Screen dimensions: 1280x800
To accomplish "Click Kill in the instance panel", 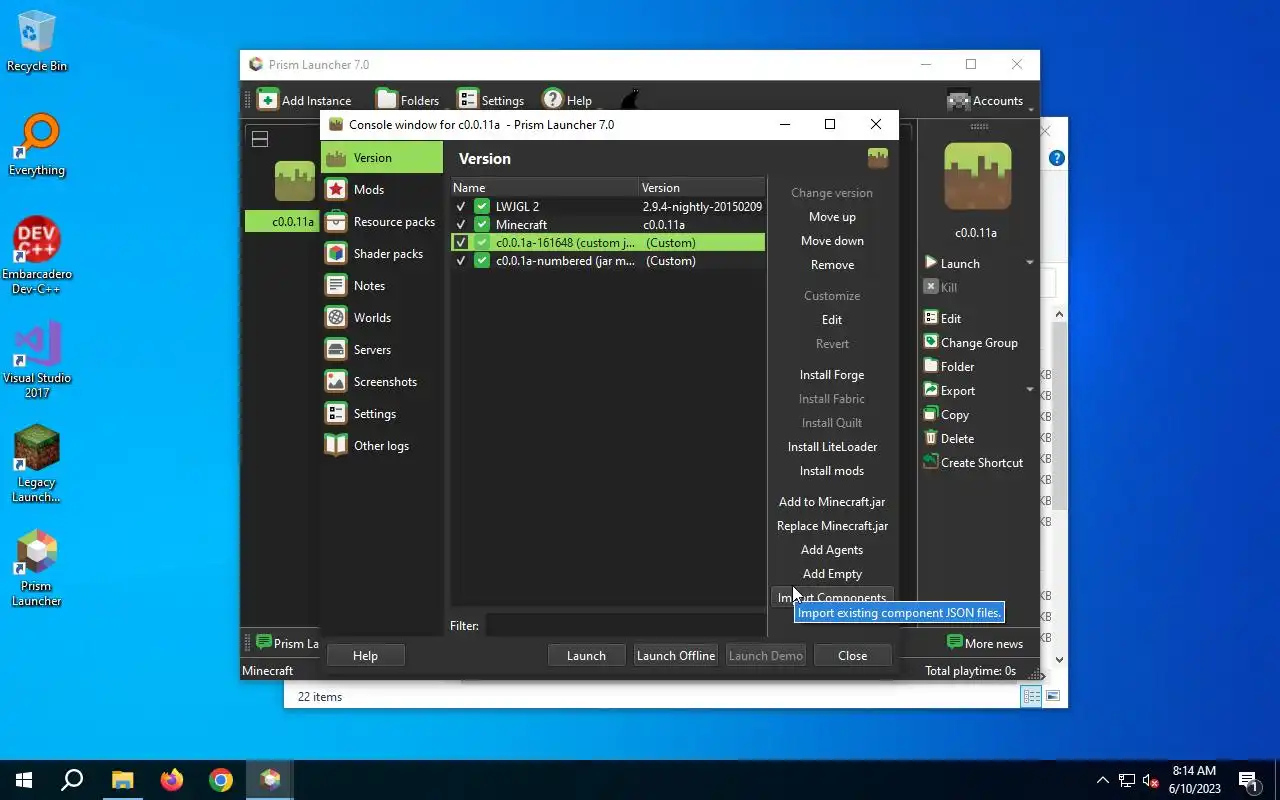I will click(x=940, y=287).
